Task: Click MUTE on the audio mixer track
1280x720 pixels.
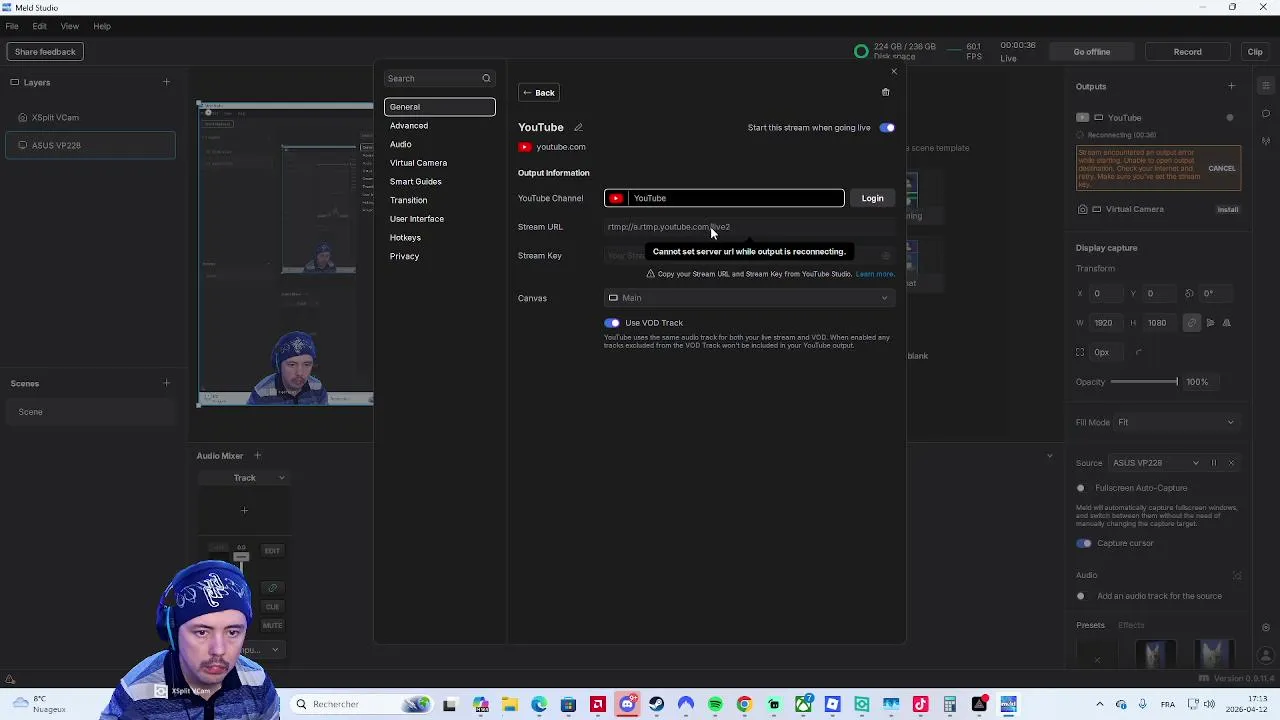Action: [272, 625]
